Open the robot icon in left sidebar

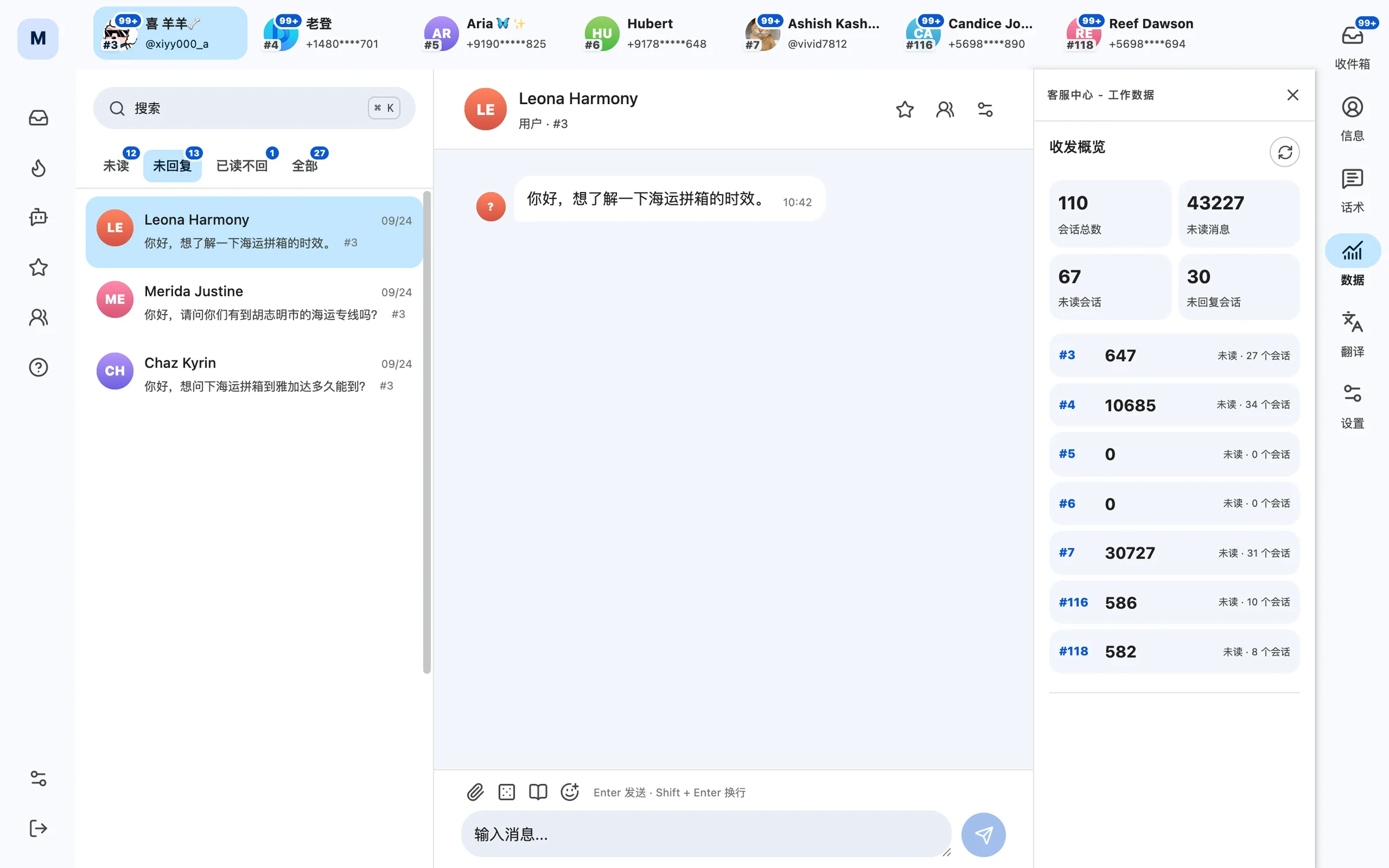point(38,218)
